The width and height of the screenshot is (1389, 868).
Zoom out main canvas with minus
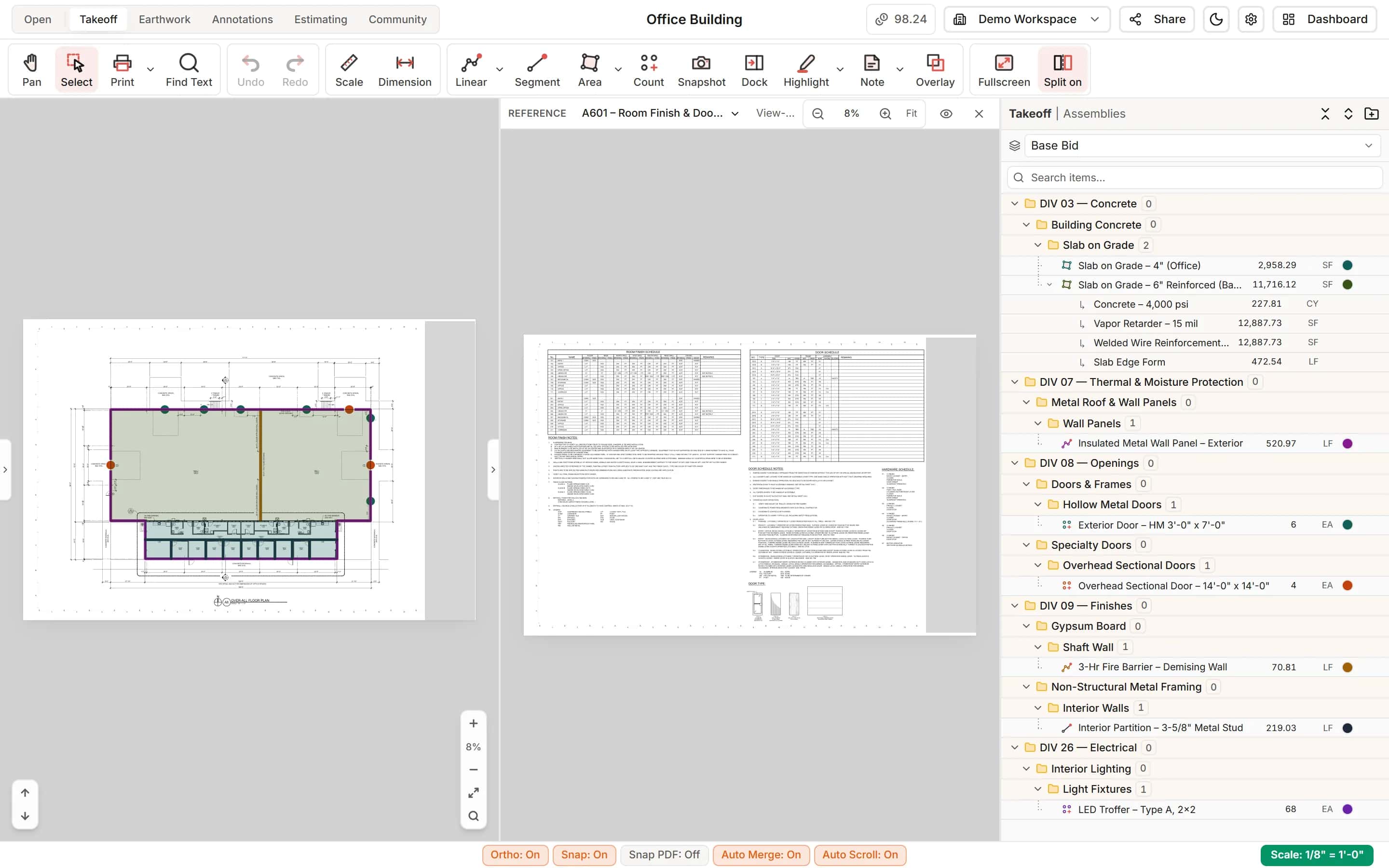[x=474, y=769]
